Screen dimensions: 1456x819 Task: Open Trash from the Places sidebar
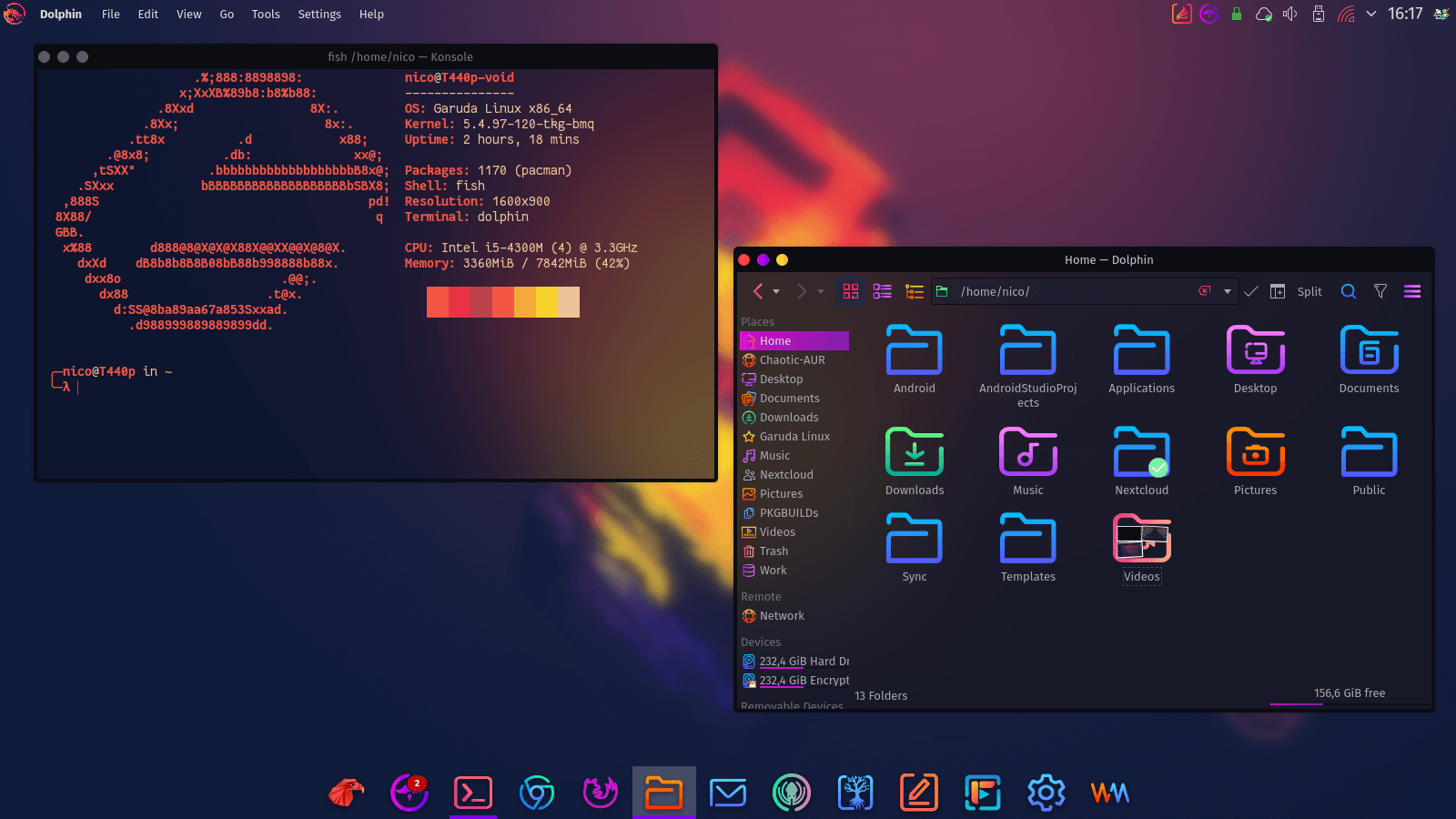[773, 551]
